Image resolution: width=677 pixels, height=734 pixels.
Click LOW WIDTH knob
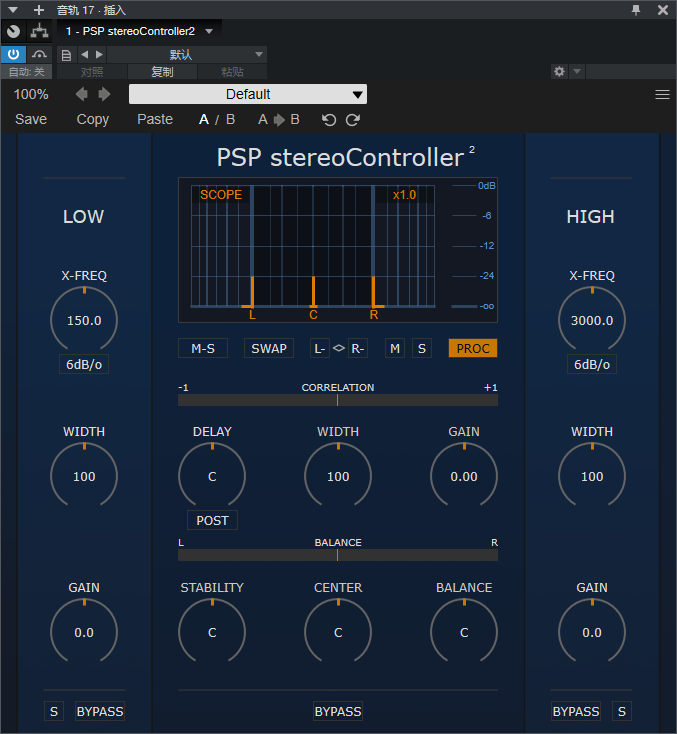coord(84,477)
